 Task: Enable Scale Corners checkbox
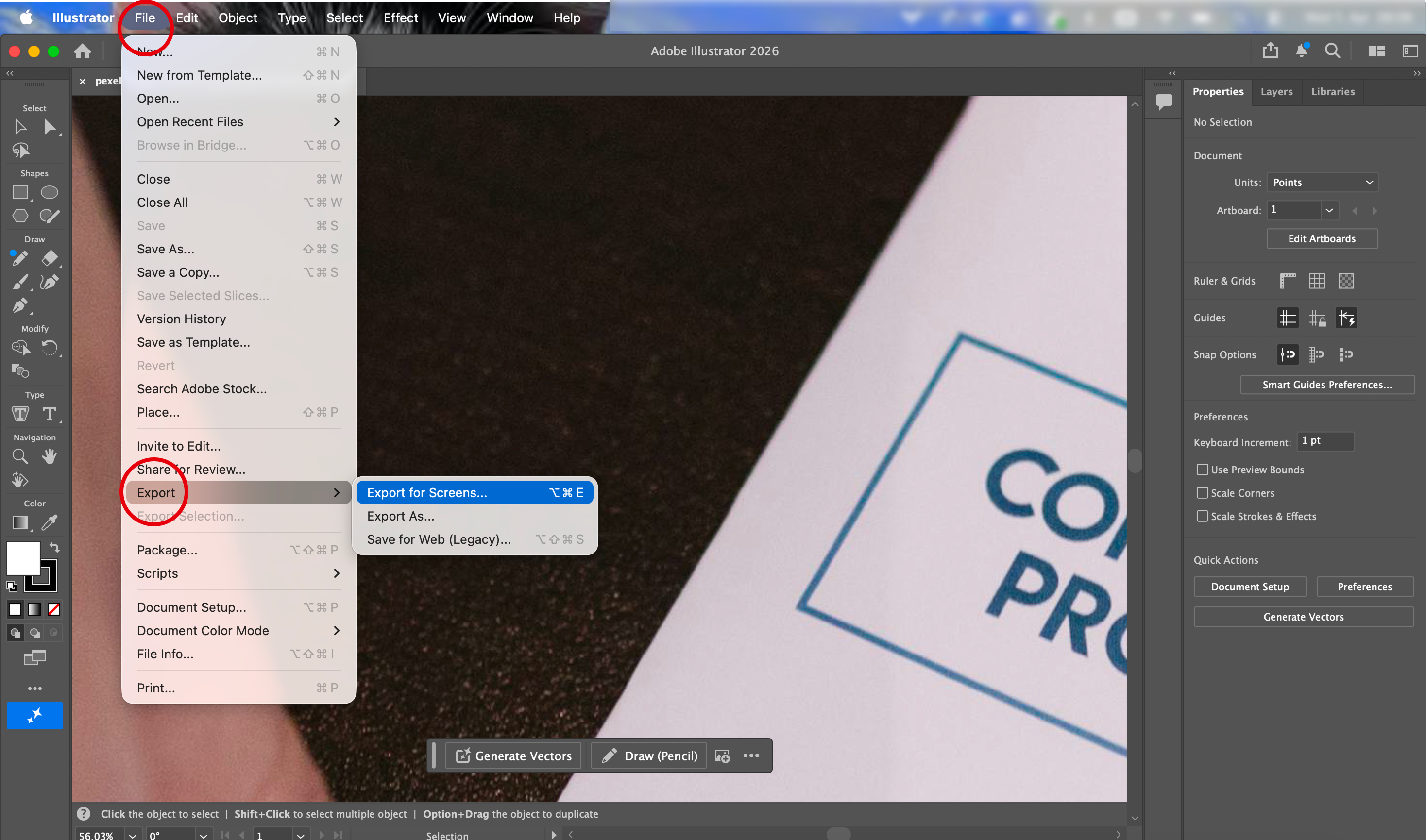tap(1202, 492)
